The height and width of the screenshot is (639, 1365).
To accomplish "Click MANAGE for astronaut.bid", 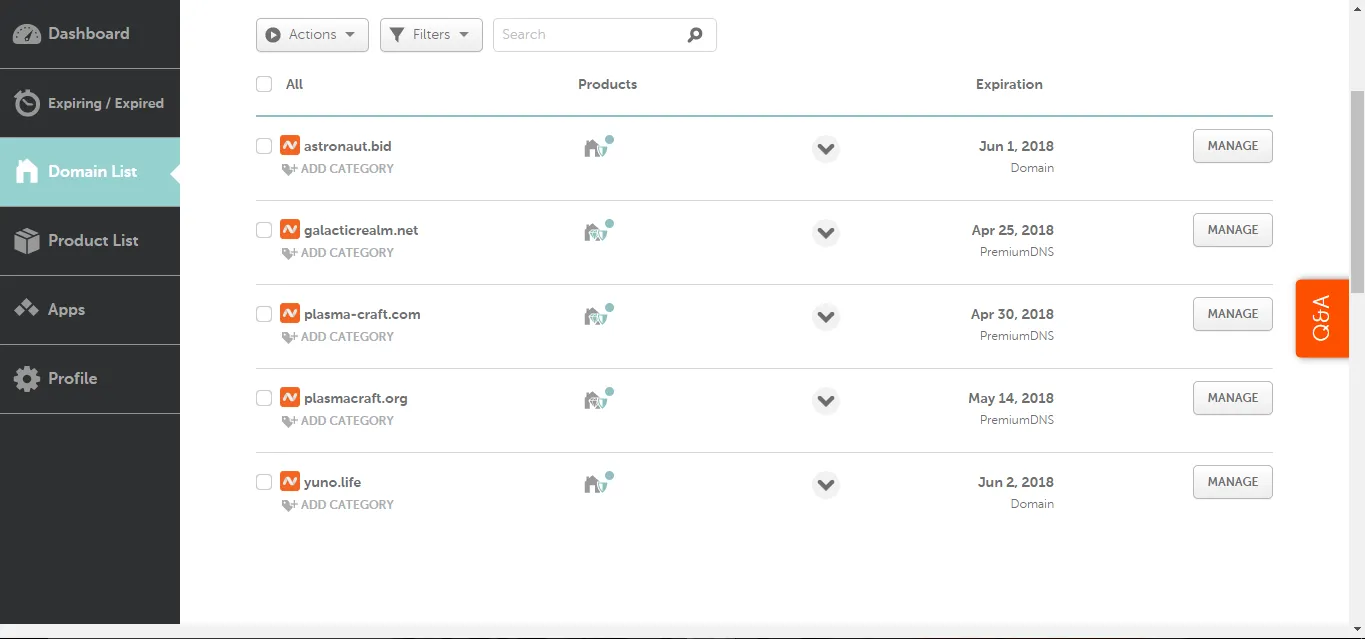I will tap(1232, 146).
